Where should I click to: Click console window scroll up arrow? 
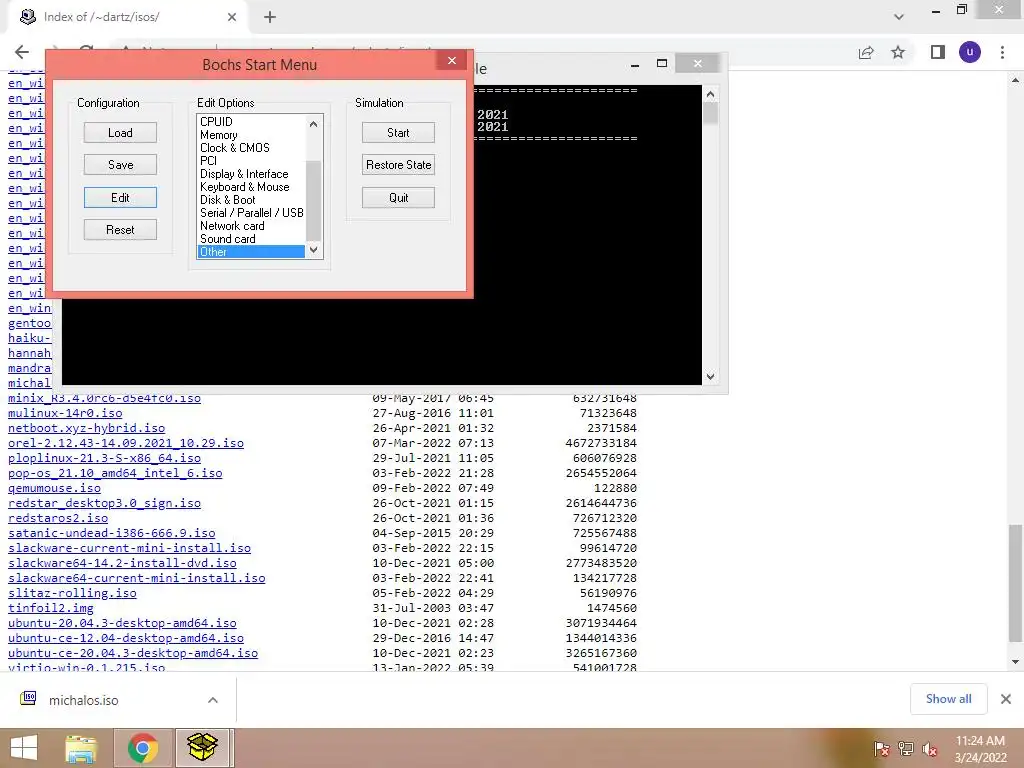point(711,94)
